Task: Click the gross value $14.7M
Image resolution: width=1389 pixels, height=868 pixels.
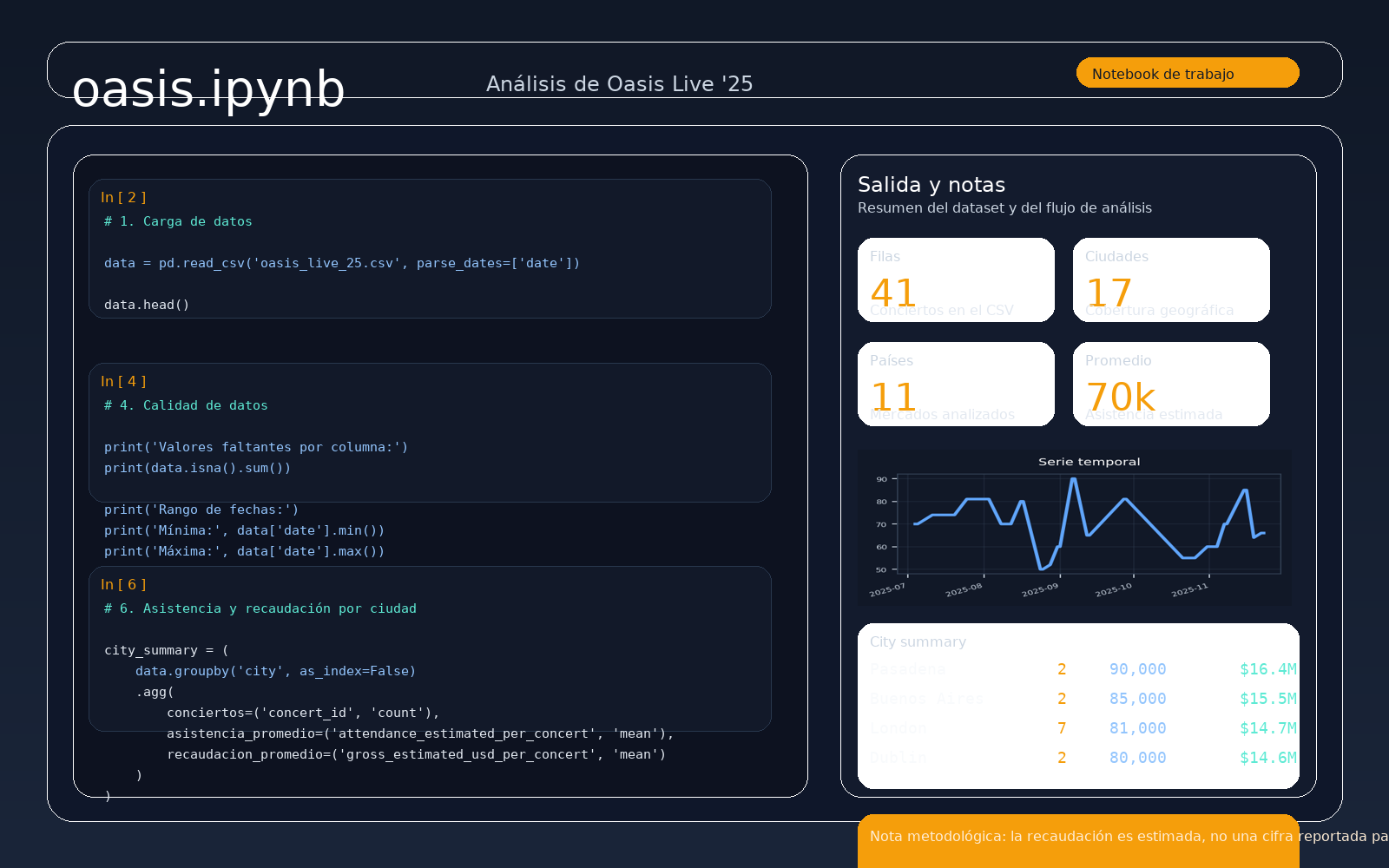Action: click(x=1268, y=728)
